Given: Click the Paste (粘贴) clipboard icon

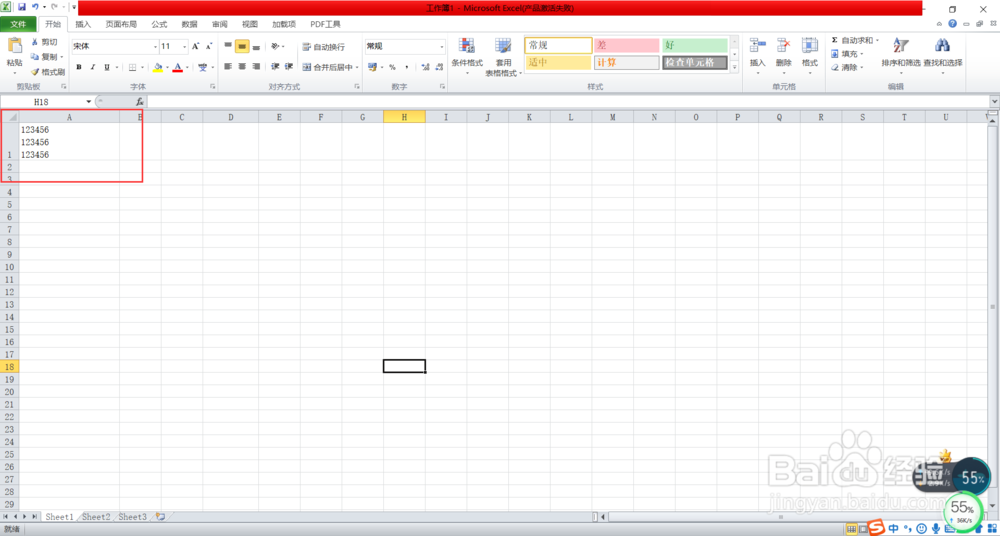Looking at the screenshot, I should (14, 45).
